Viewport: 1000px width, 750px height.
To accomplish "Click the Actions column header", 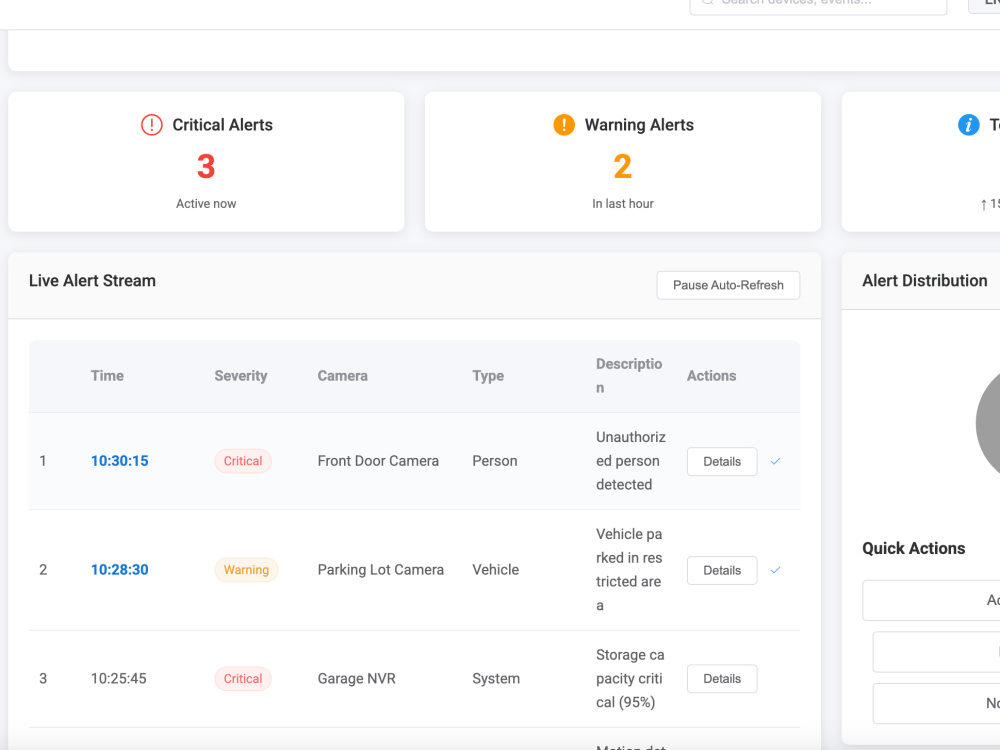I will point(711,376).
